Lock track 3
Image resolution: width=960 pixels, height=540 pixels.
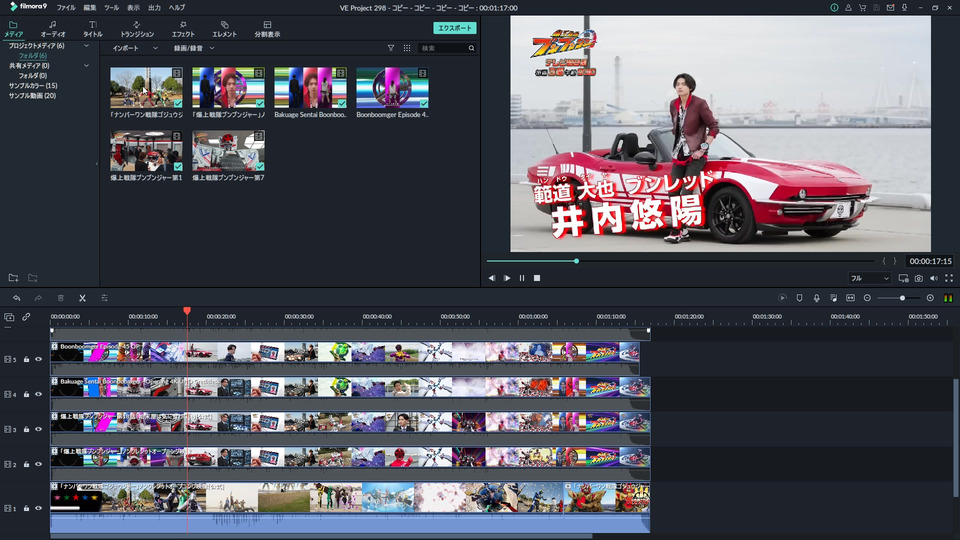[x=26, y=429]
